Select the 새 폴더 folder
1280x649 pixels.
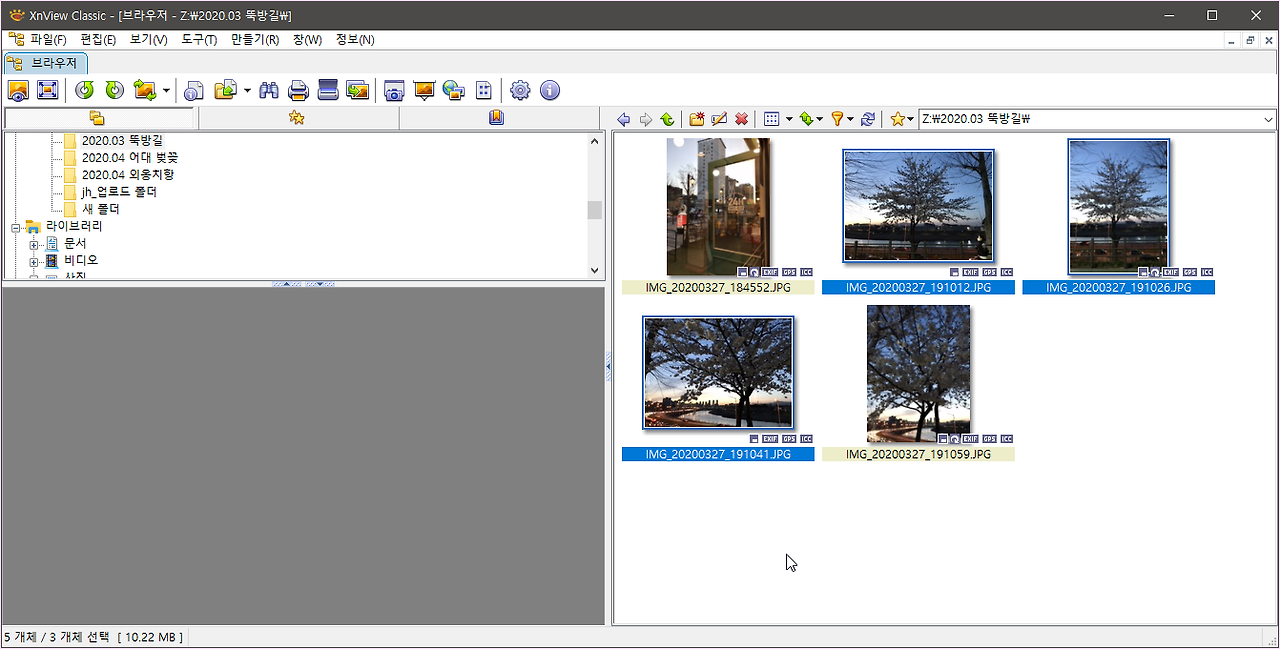pos(101,209)
